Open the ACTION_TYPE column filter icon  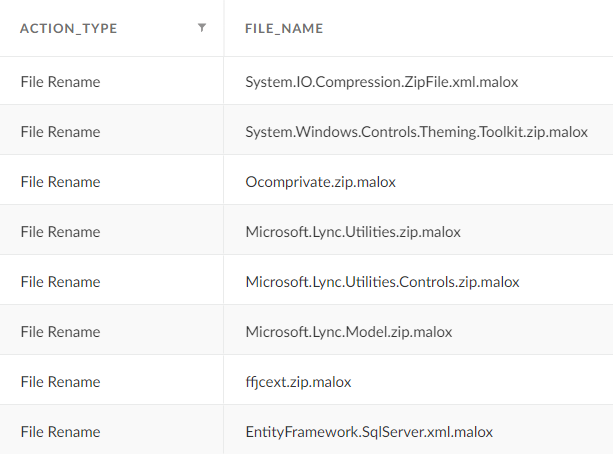point(202,28)
